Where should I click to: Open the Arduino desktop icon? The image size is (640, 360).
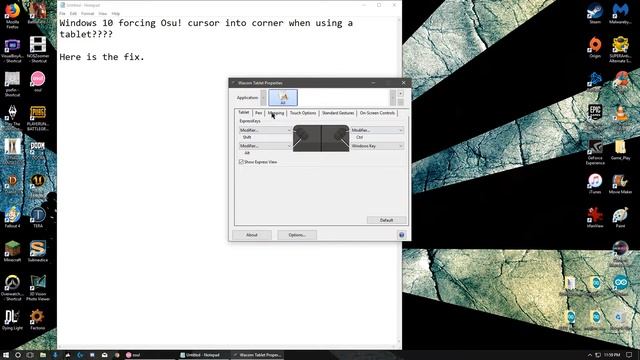pos(620,284)
